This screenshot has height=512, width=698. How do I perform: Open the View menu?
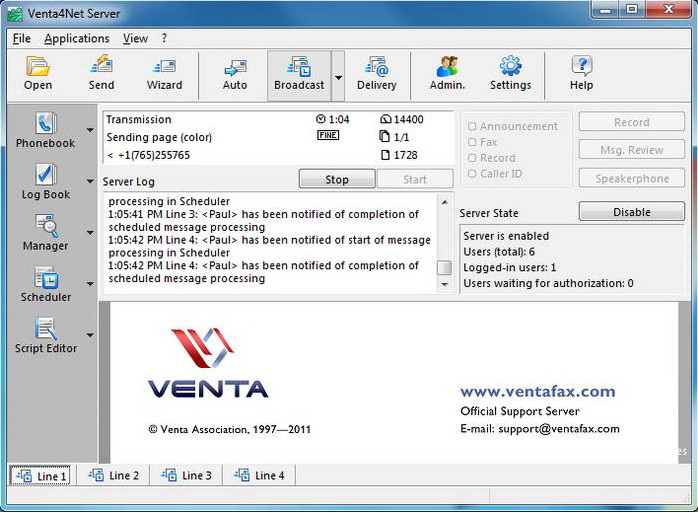(x=135, y=39)
